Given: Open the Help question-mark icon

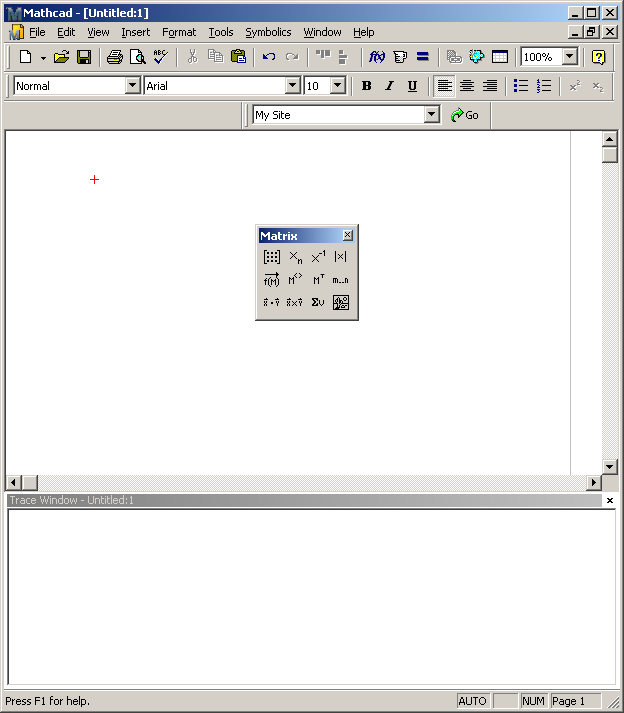Looking at the screenshot, I should point(598,57).
